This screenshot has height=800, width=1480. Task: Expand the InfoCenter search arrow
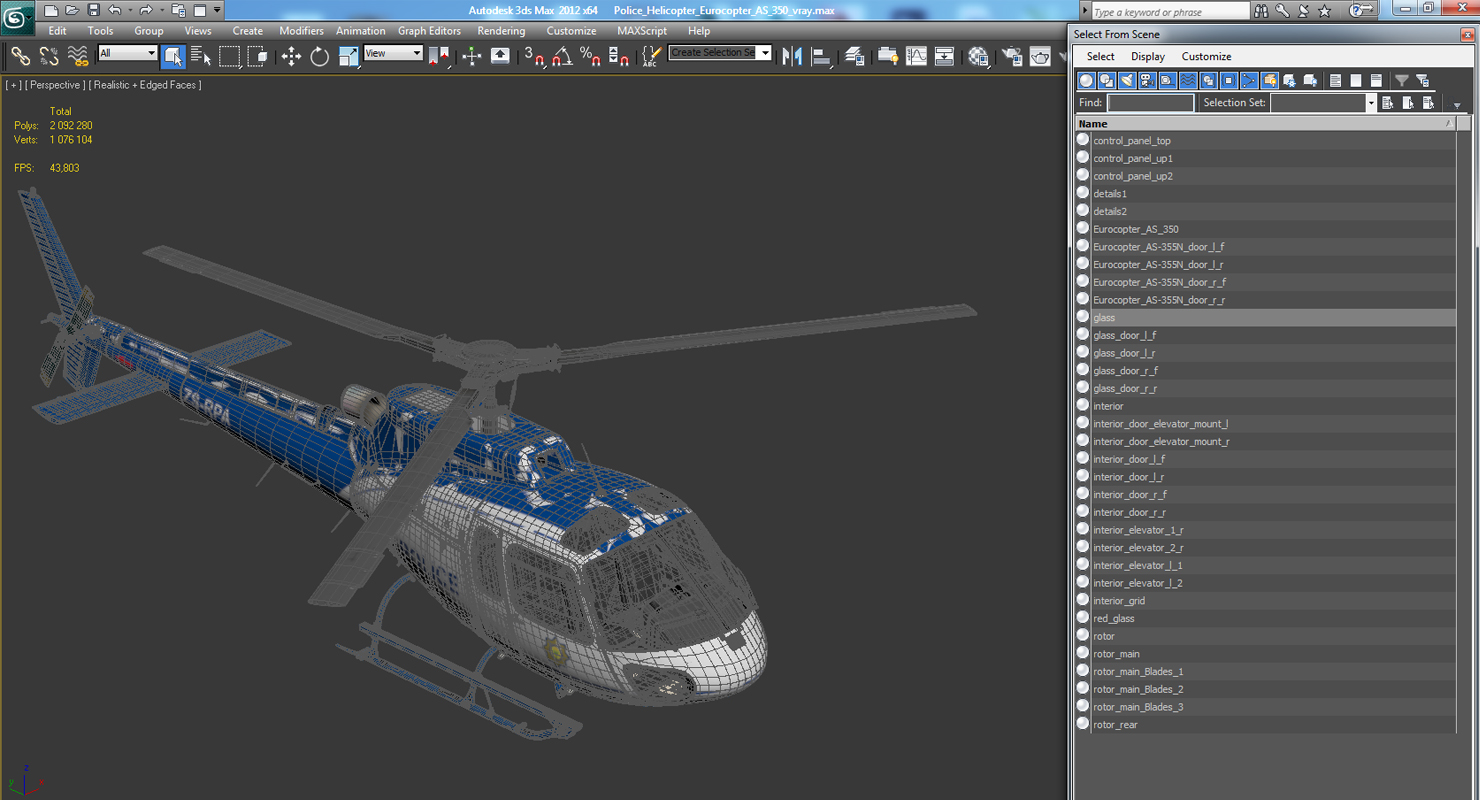click(x=1085, y=11)
